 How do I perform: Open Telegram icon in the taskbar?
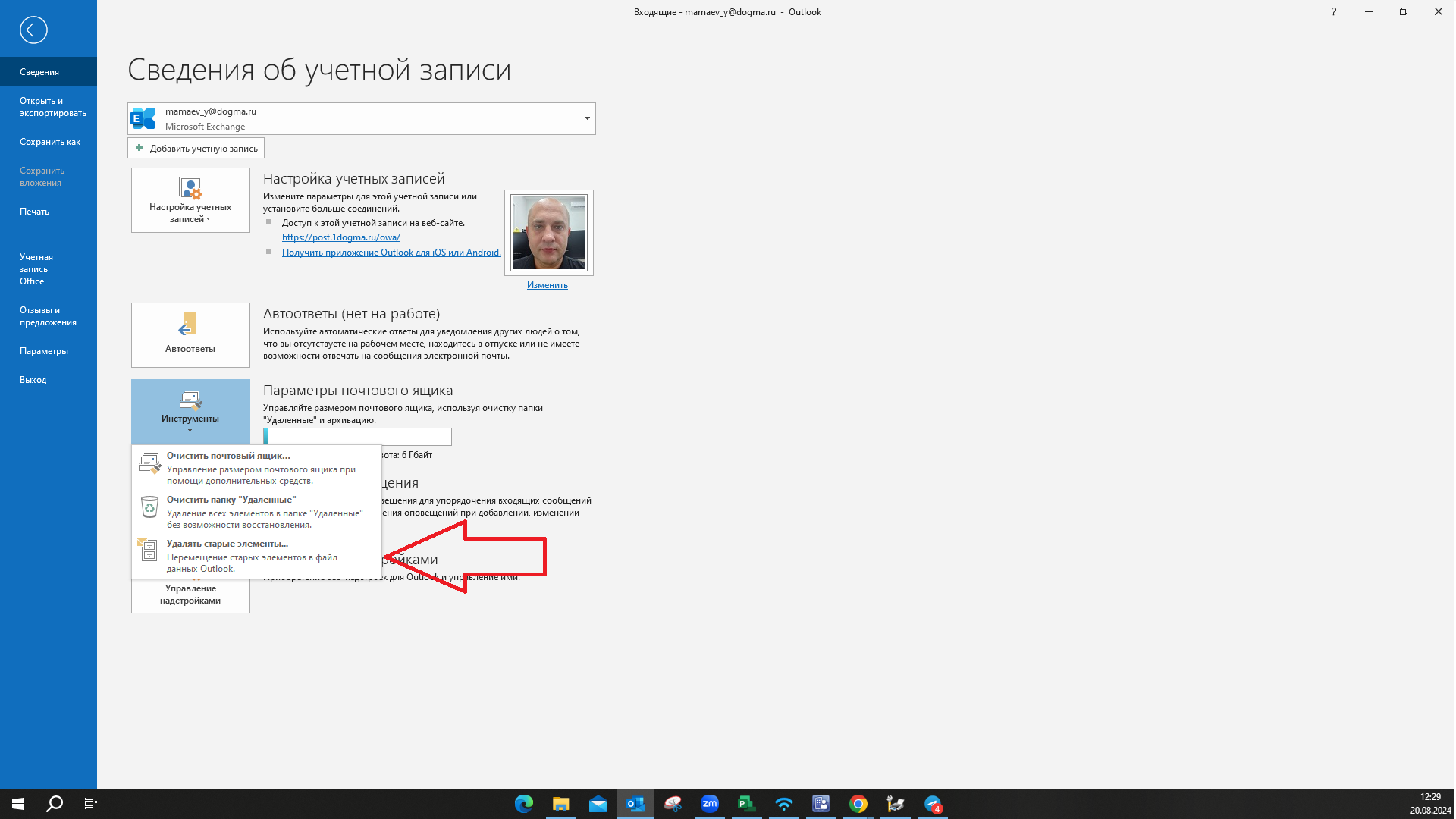(933, 804)
